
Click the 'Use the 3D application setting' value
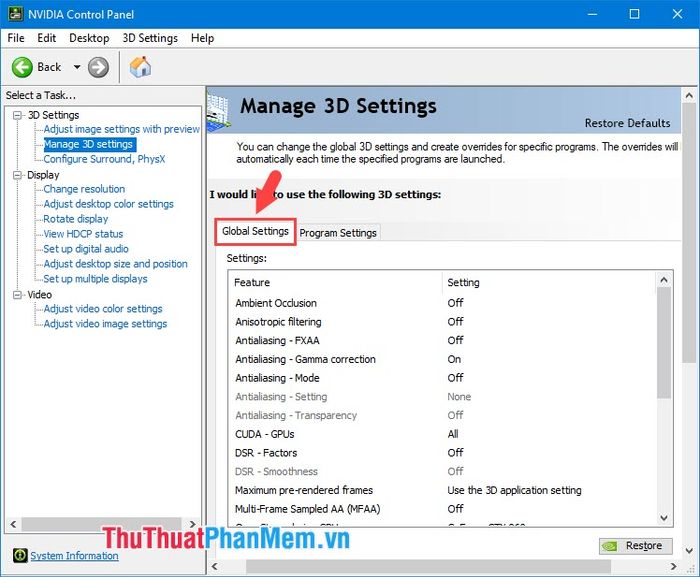pos(514,490)
